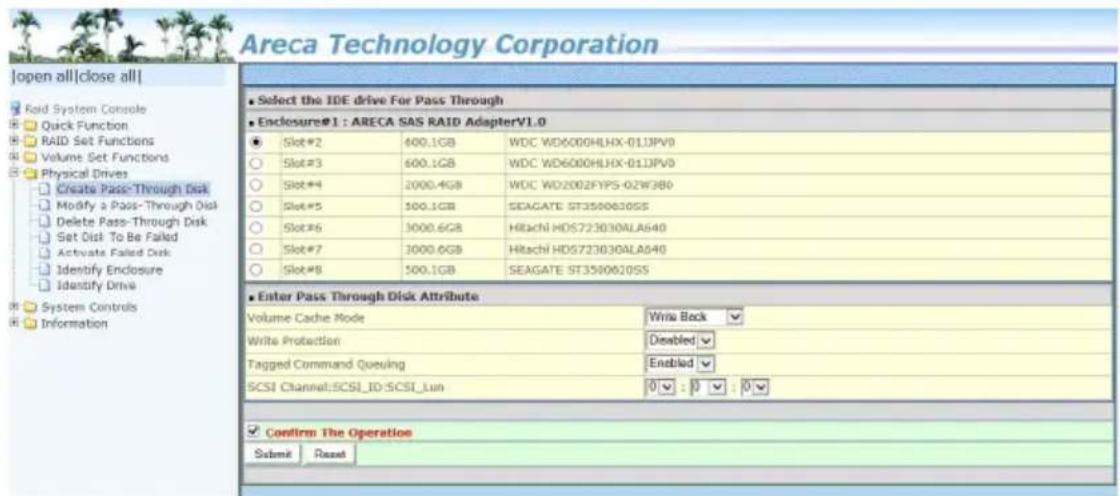Open Activate Failed Disk page
The image size is (1120, 496).
click(x=113, y=253)
